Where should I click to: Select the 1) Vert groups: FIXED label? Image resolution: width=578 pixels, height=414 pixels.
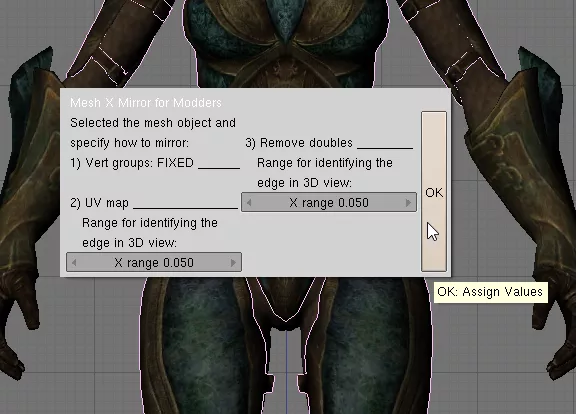tap(132, 163)
